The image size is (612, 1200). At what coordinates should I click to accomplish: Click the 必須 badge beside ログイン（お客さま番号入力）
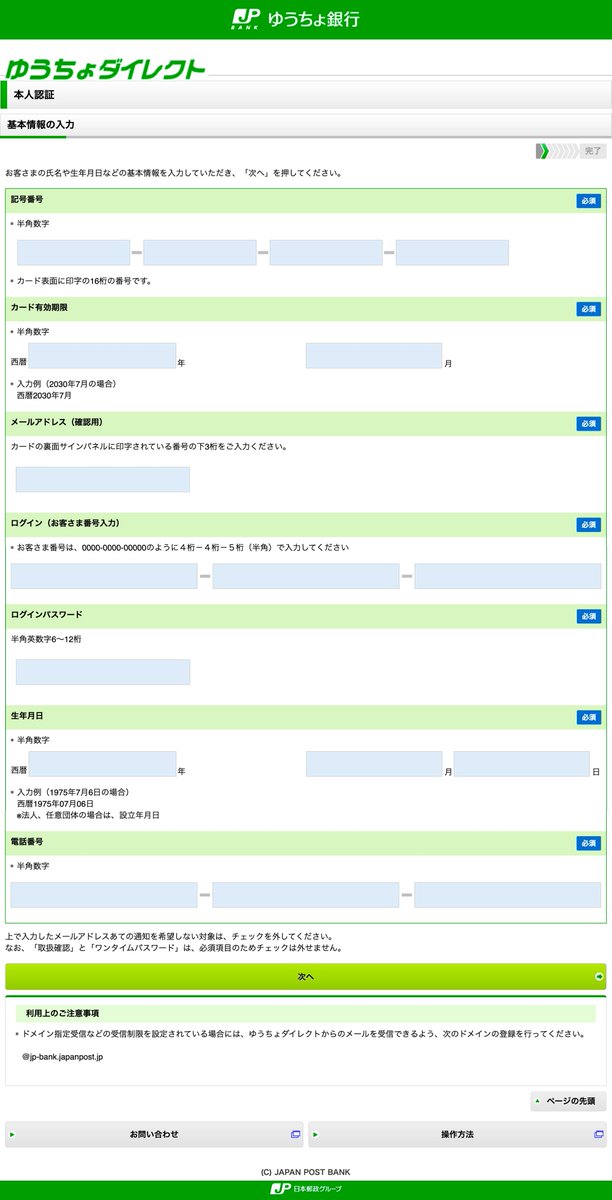click(589, 524)
